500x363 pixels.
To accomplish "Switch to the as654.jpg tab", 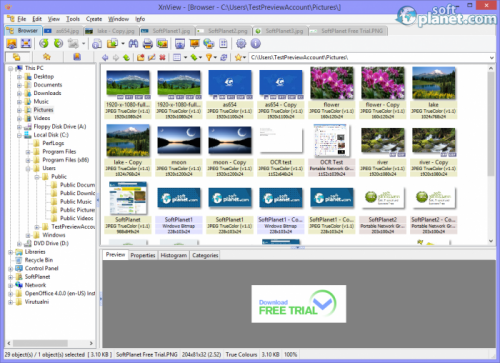I will (x=62, y=31).
